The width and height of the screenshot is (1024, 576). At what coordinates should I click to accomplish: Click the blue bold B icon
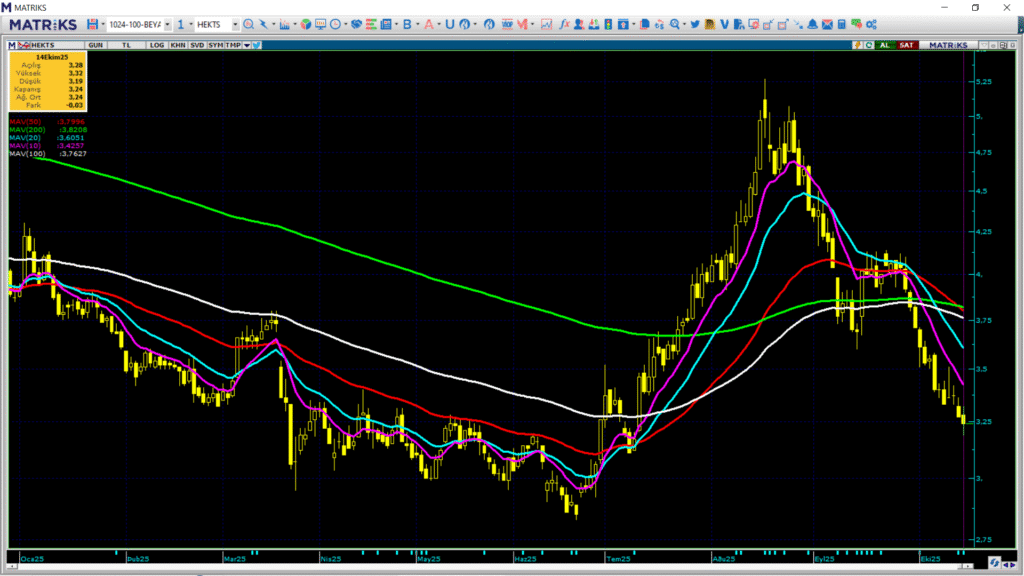click(x=407, y=24)
